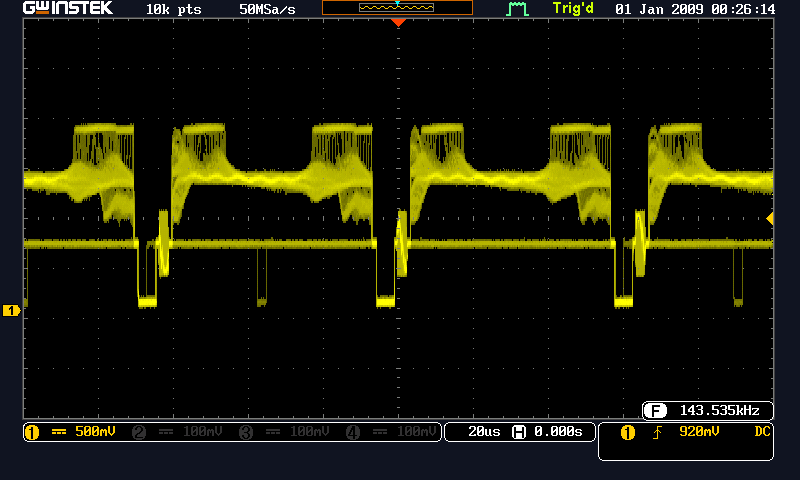The image size is (800, 480).
Task: Click the green acquisition mode waveform icon
Action: point(517,9)
